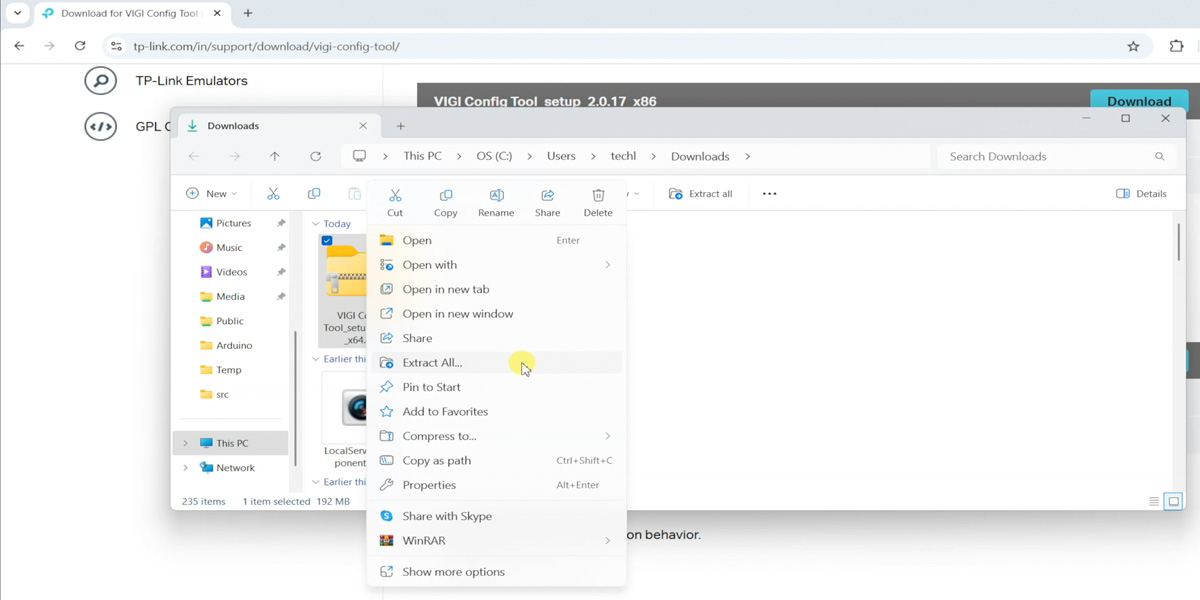
Task: Click the browser address bar URL
Action: click(x=267, y=46)
